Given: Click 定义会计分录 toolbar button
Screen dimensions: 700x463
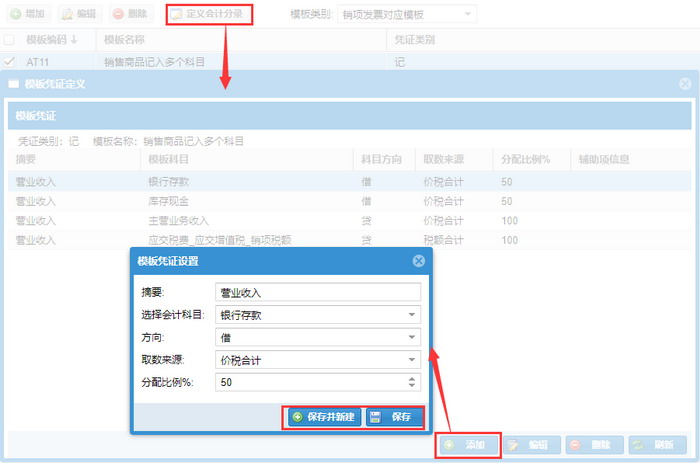Looking at the screenshot, I should [209, 15].
